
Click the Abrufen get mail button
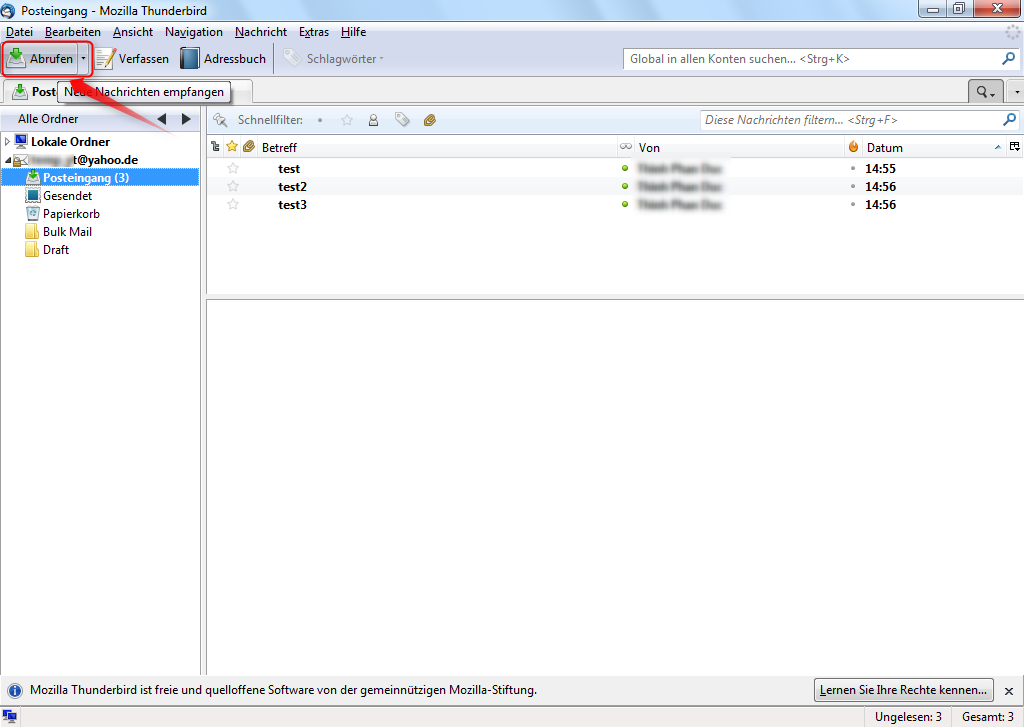[x=41, y=59]
